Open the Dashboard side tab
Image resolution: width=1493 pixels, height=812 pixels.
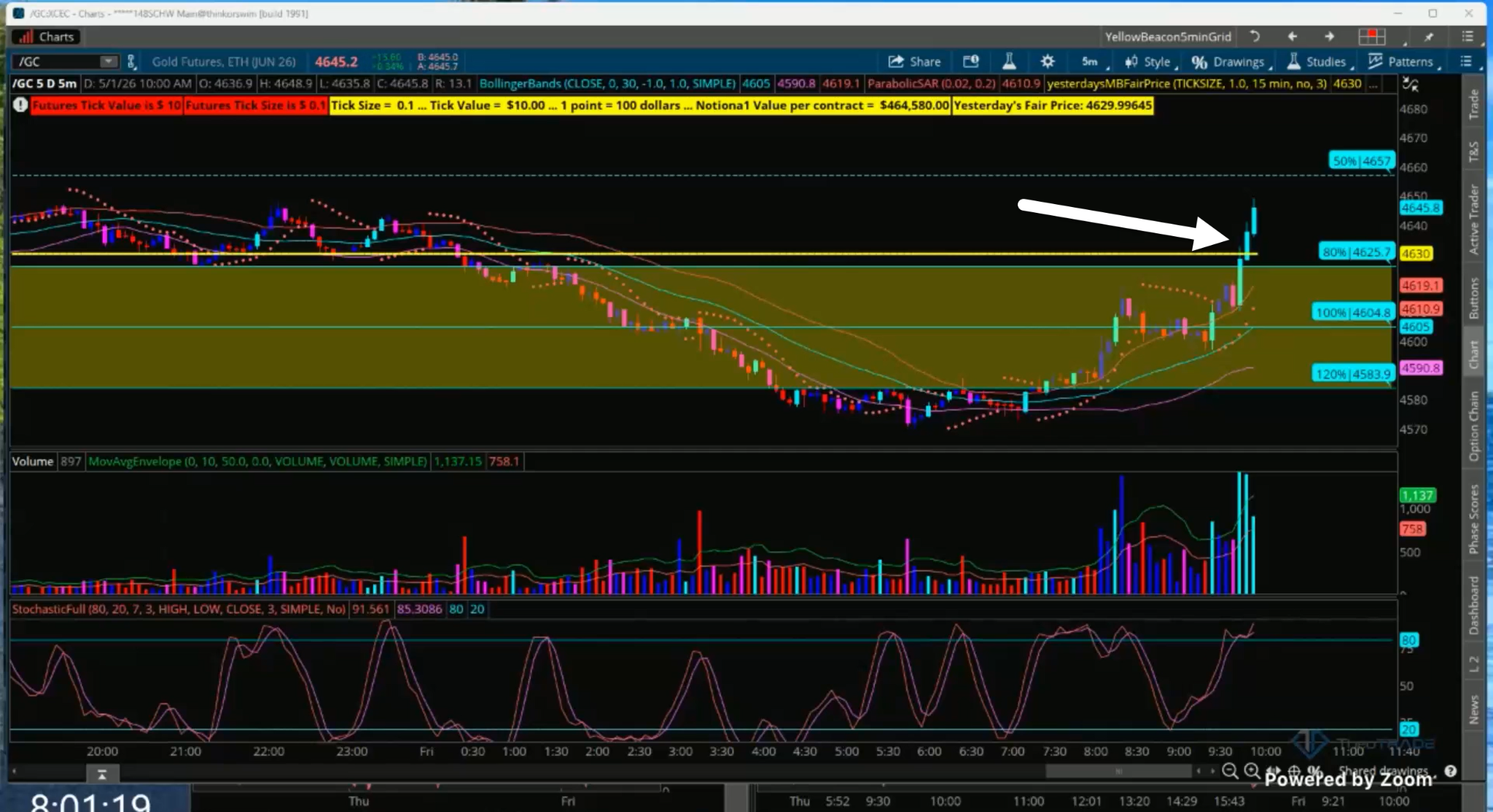[1473, 605]
